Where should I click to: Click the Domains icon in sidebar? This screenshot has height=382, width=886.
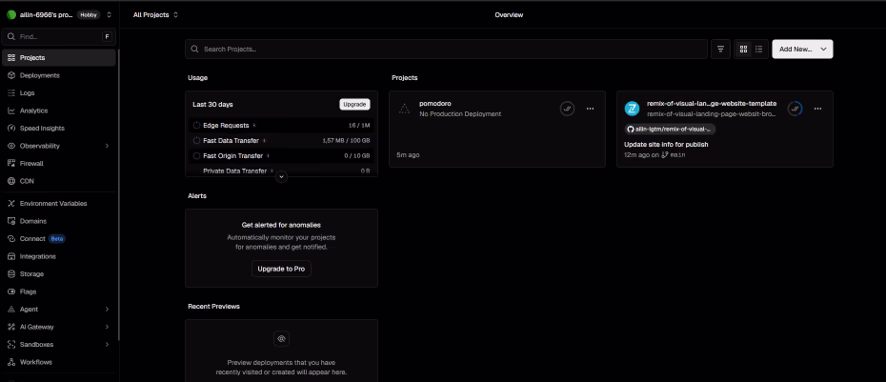click(x=11, y=221)
